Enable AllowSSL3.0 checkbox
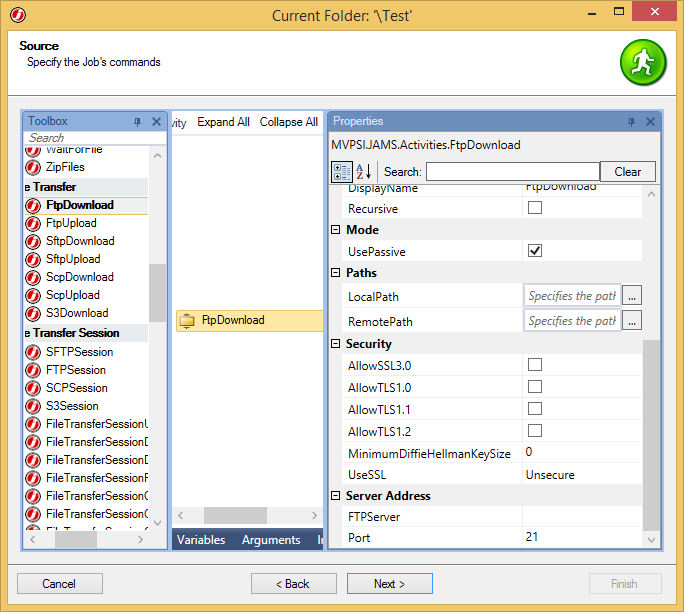Screen dimensions: 684x612 [x=535, y=365]
